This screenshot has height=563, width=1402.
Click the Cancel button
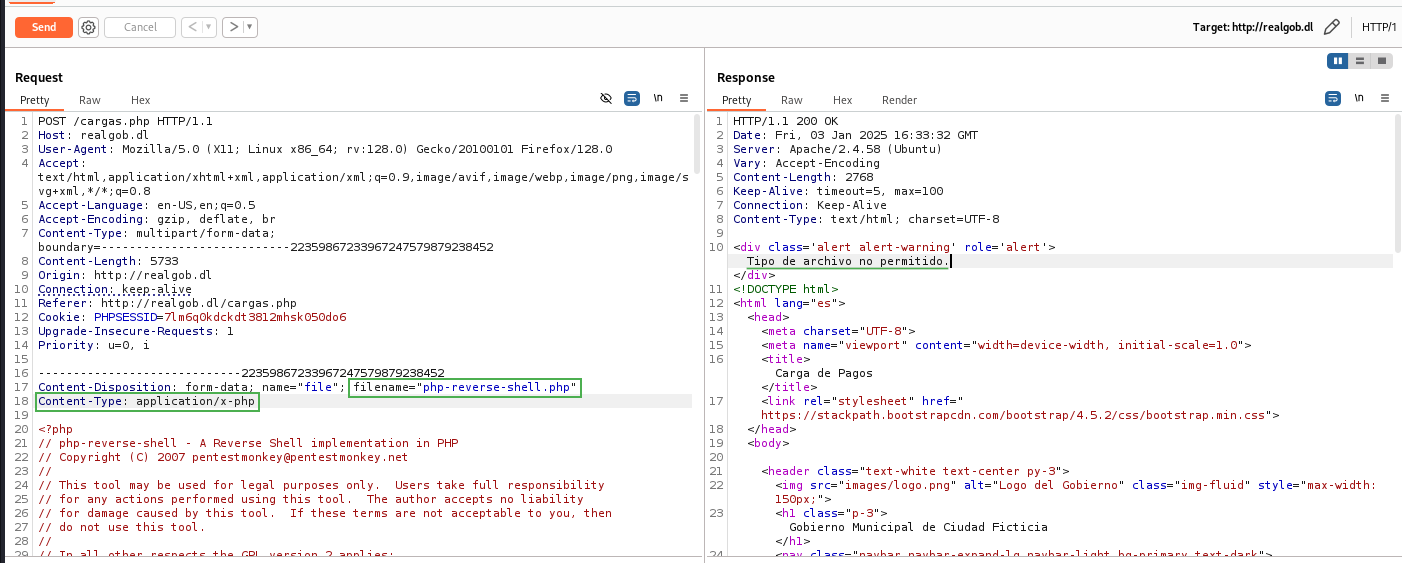(x=140, y=27)
